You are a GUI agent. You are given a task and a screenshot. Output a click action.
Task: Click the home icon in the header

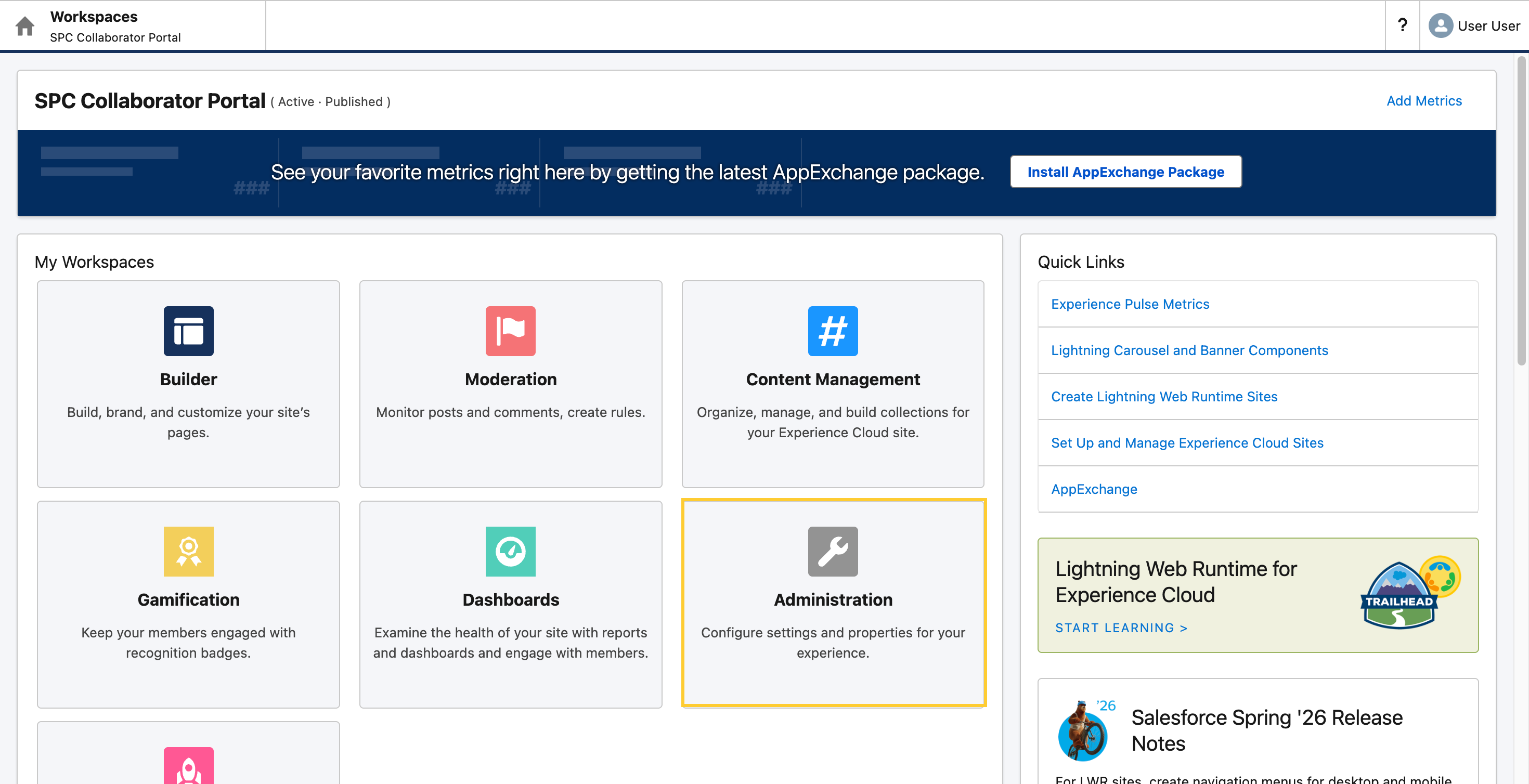click(x=25, y=26)
